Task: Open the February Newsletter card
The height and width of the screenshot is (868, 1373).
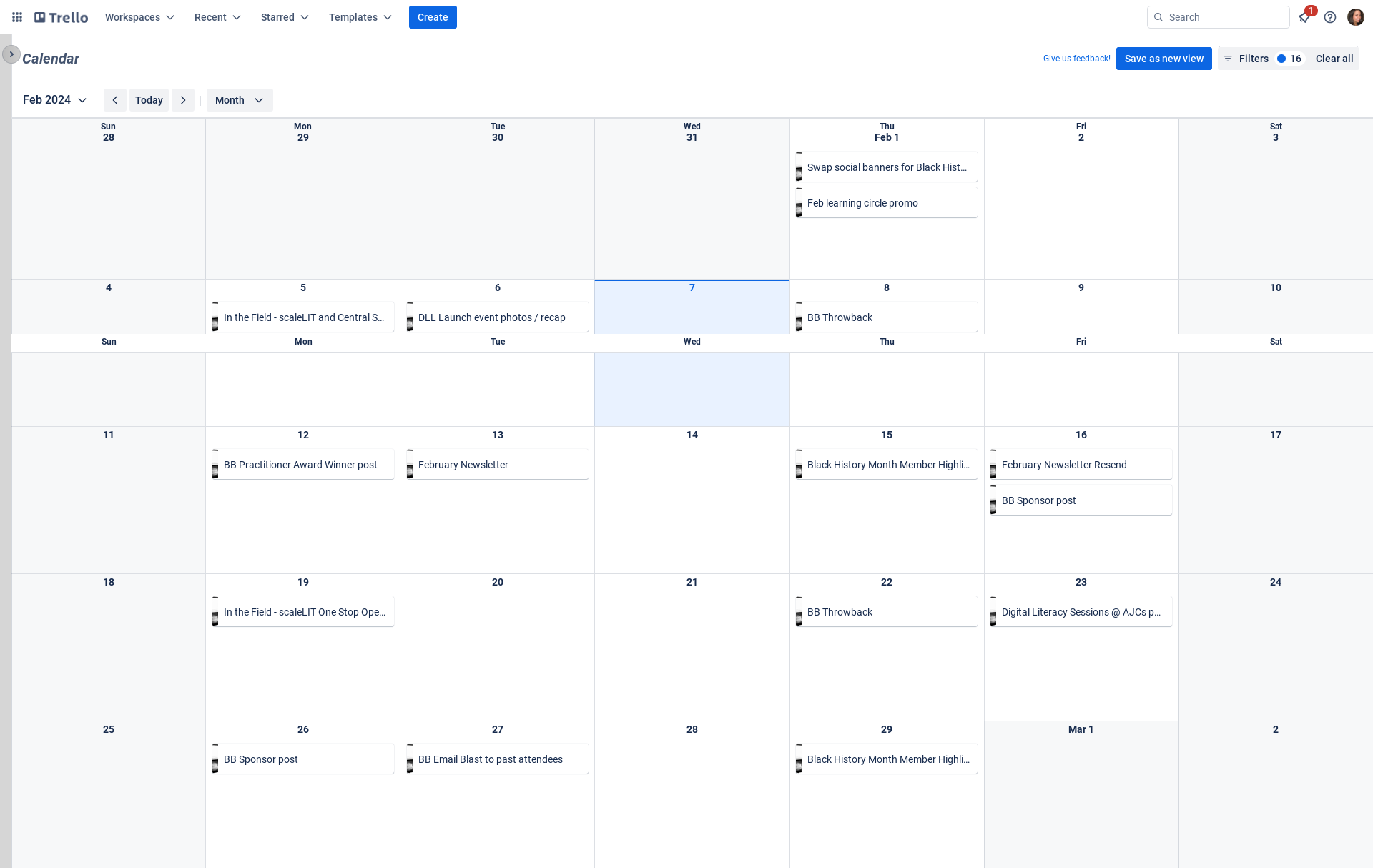Action: pos(498,465)
